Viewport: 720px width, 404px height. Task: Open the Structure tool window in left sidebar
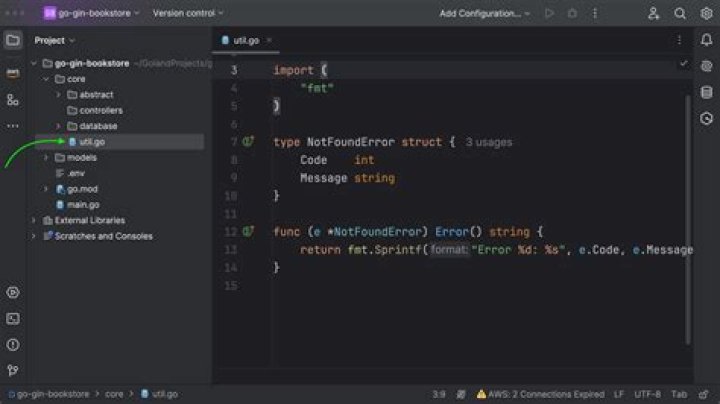pyautogui.click(x=12, y=100)
